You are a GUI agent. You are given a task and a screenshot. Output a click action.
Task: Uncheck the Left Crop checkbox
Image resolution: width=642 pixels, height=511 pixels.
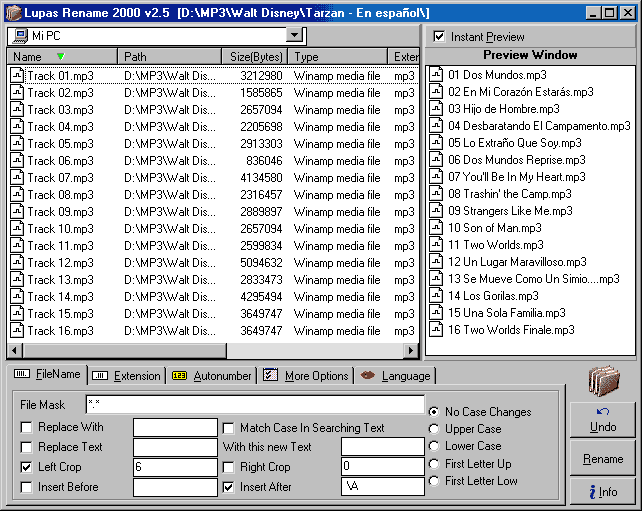26,467
